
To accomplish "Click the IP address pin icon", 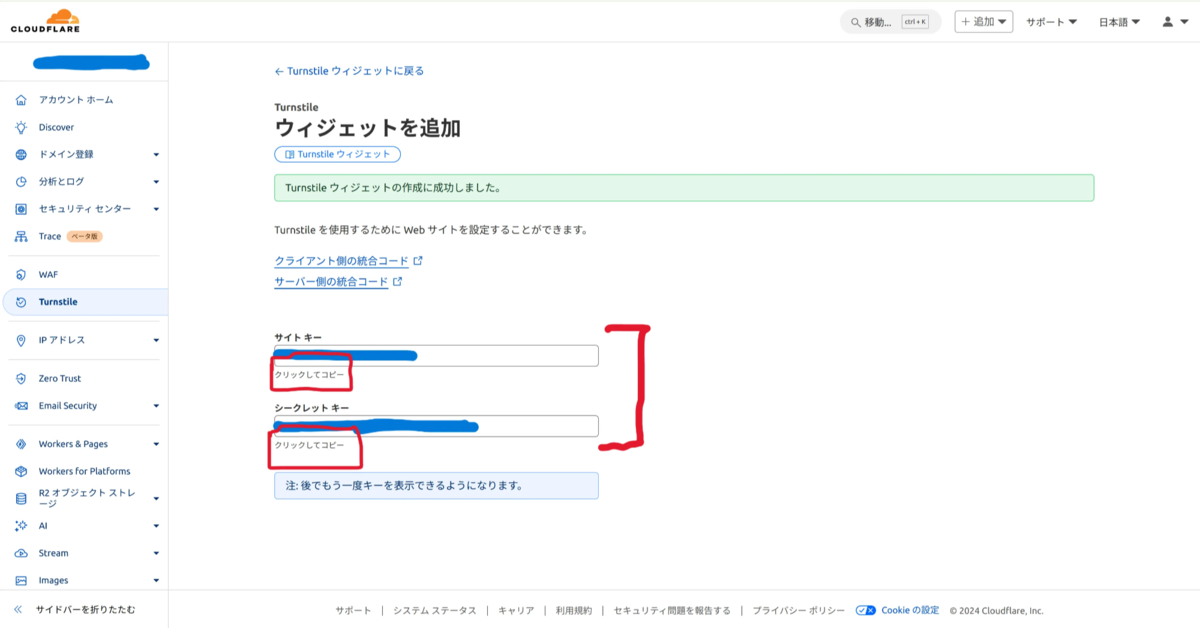I will coord(21,340).
